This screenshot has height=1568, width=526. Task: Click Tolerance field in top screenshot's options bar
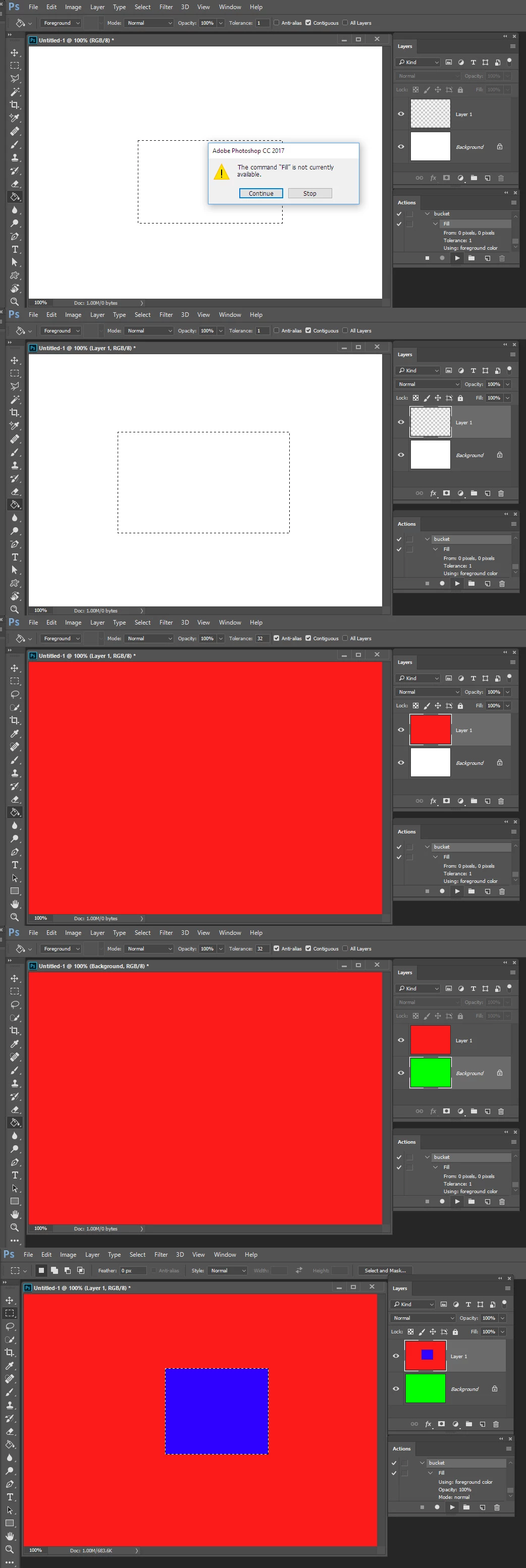tap(262, 23)
